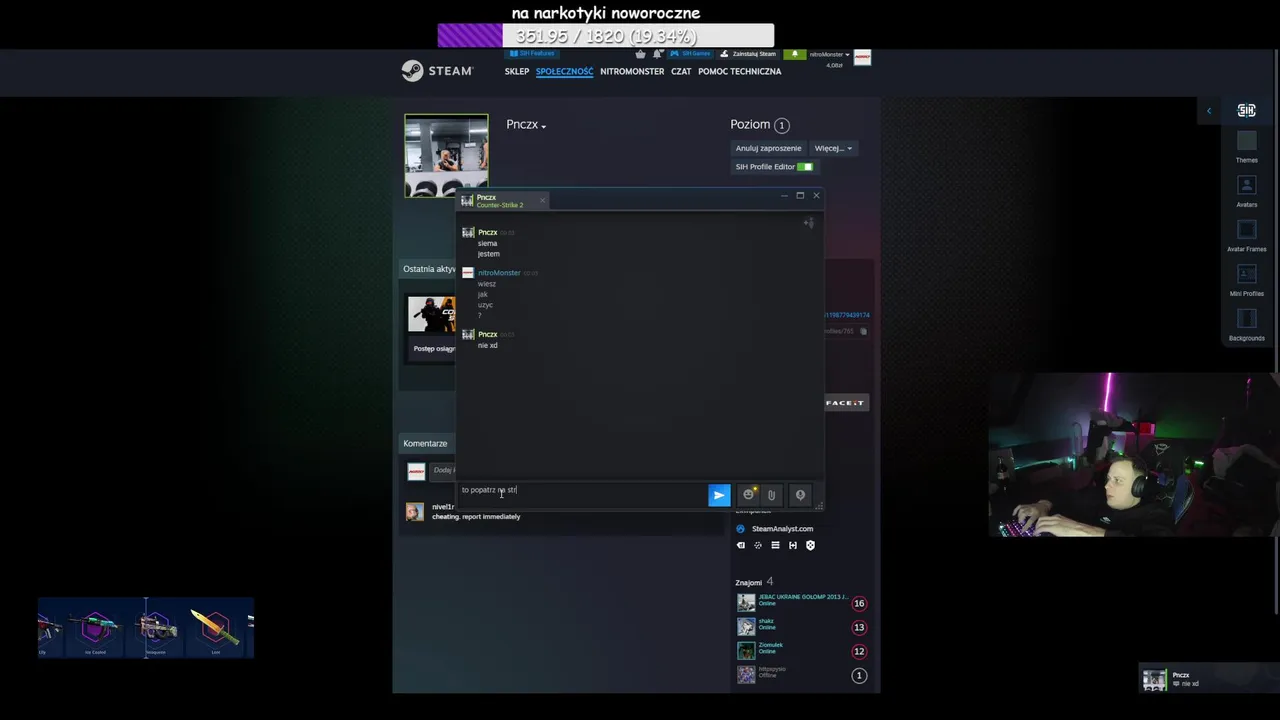
Task: Click the Anuluj zaproszenie button
Action: pyautogui.click(x=768, y=148)
